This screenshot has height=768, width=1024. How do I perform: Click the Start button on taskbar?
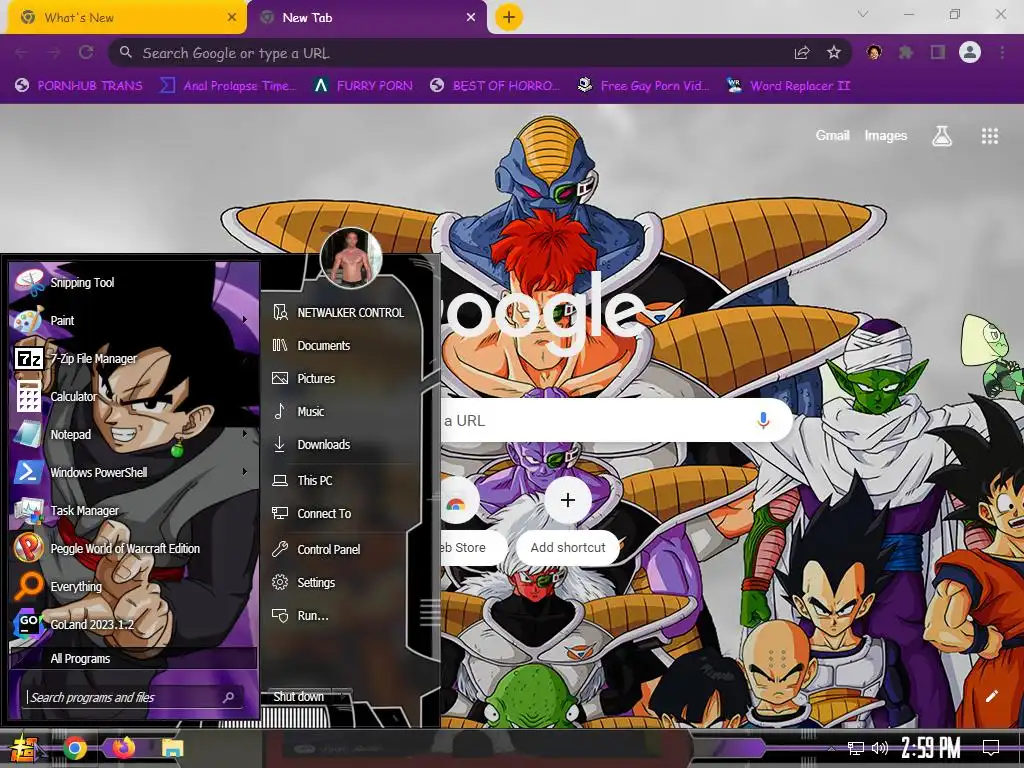(x=24, y=748)
